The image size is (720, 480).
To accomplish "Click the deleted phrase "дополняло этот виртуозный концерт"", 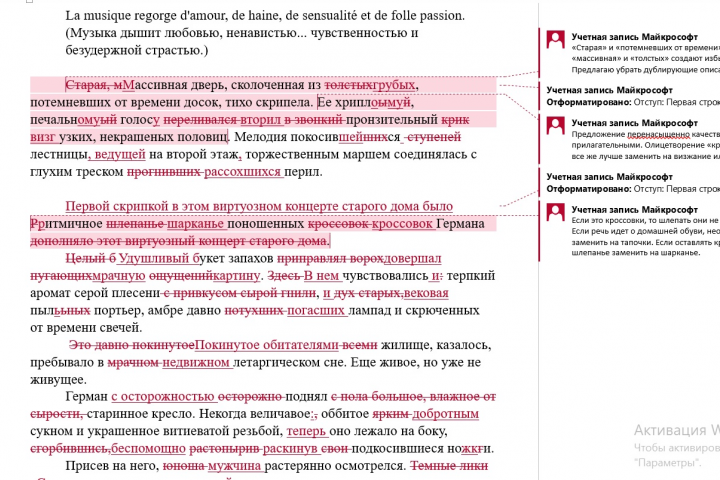I will [180, 241].
